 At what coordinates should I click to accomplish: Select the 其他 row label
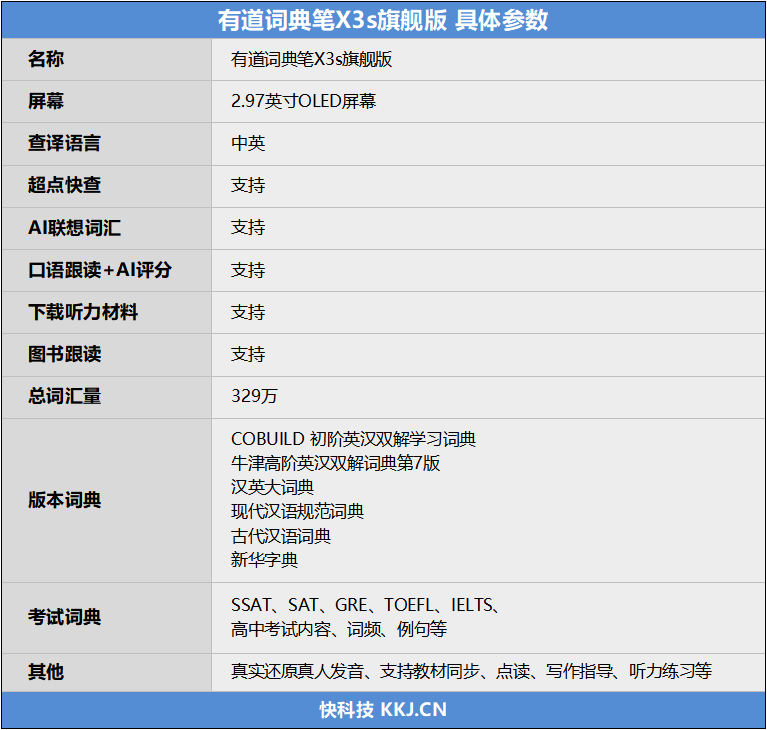point(46,672)
